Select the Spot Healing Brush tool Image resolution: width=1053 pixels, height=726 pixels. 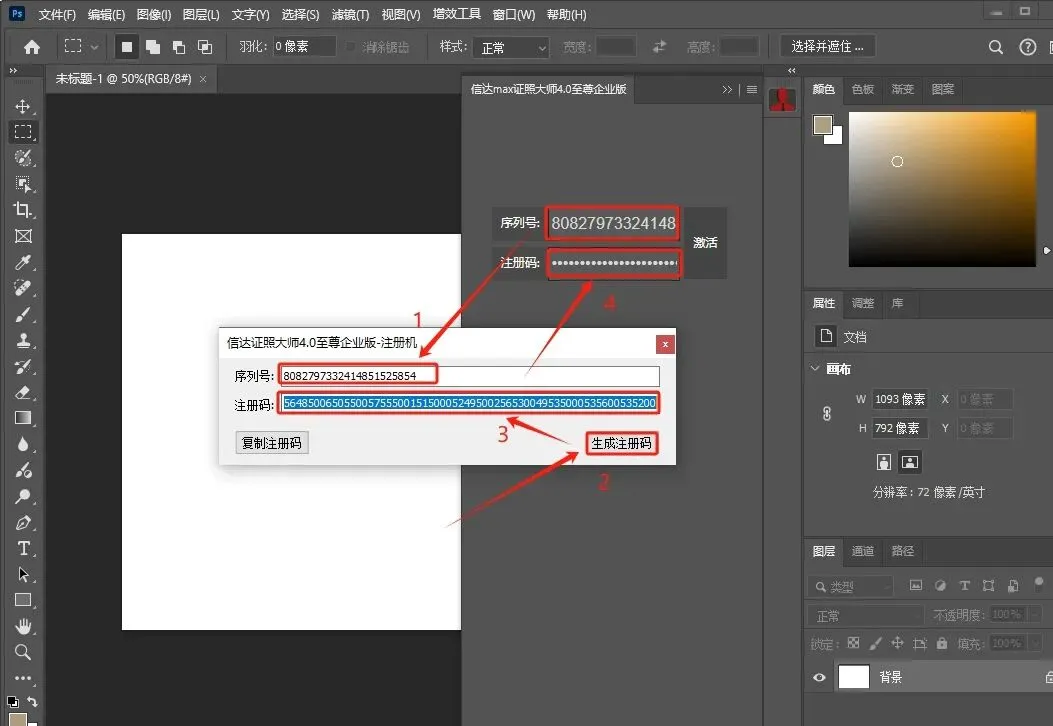click(x=23, y=288)
